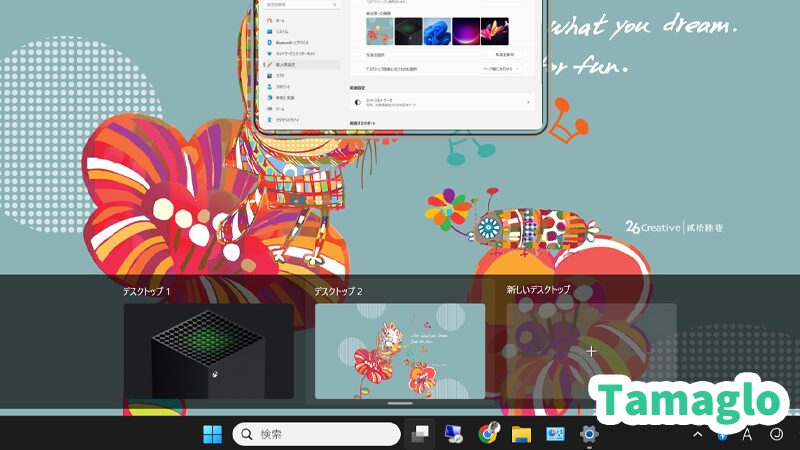Viewport: 800px width, 450px height.
Task: Open the Settings gear on taskbar
Action: click(x=589, y=434)
